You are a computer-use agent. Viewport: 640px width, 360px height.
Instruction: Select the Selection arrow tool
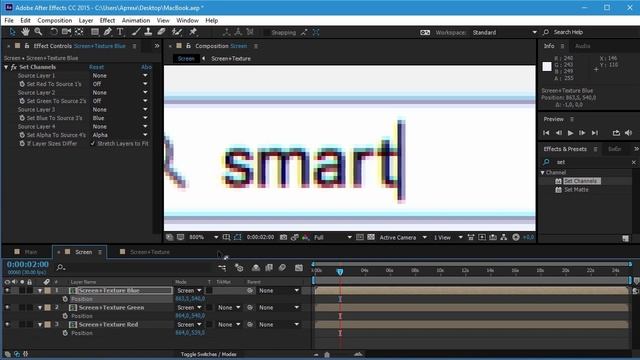point(12,32)
